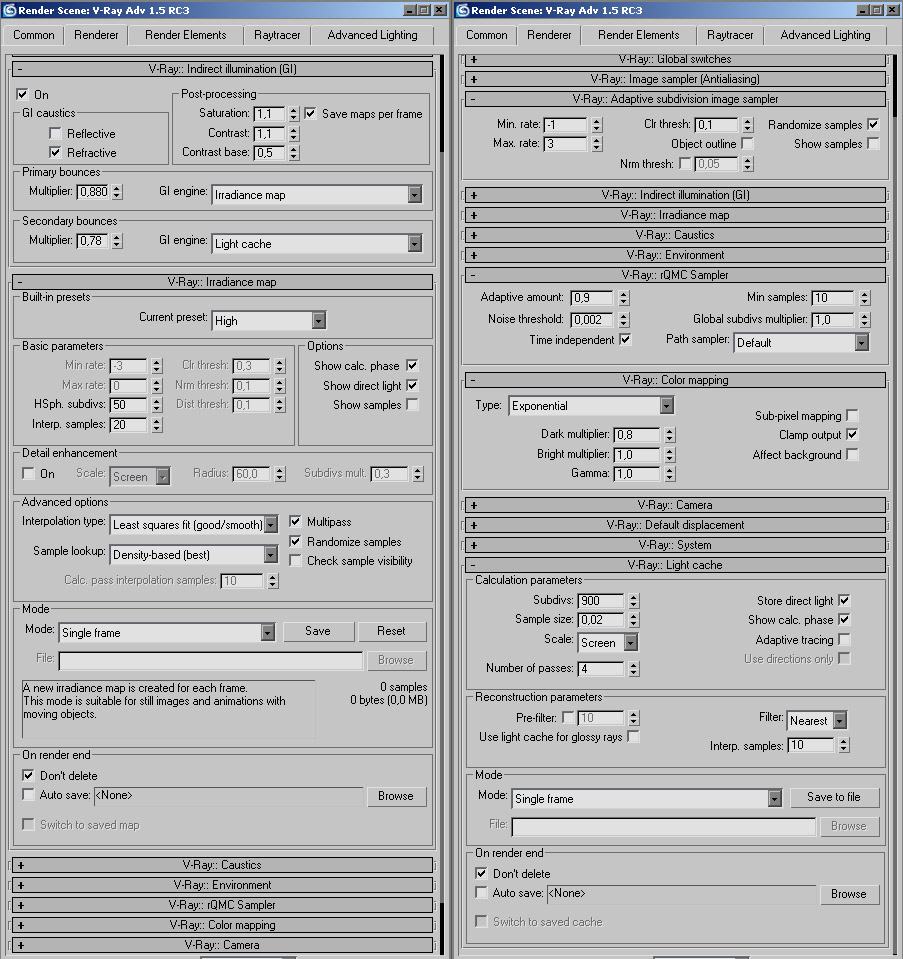This screenshot has height=959, width=903.
Task: Click Browse beside irradiance map Auto save
Action: tap(396, 796)
